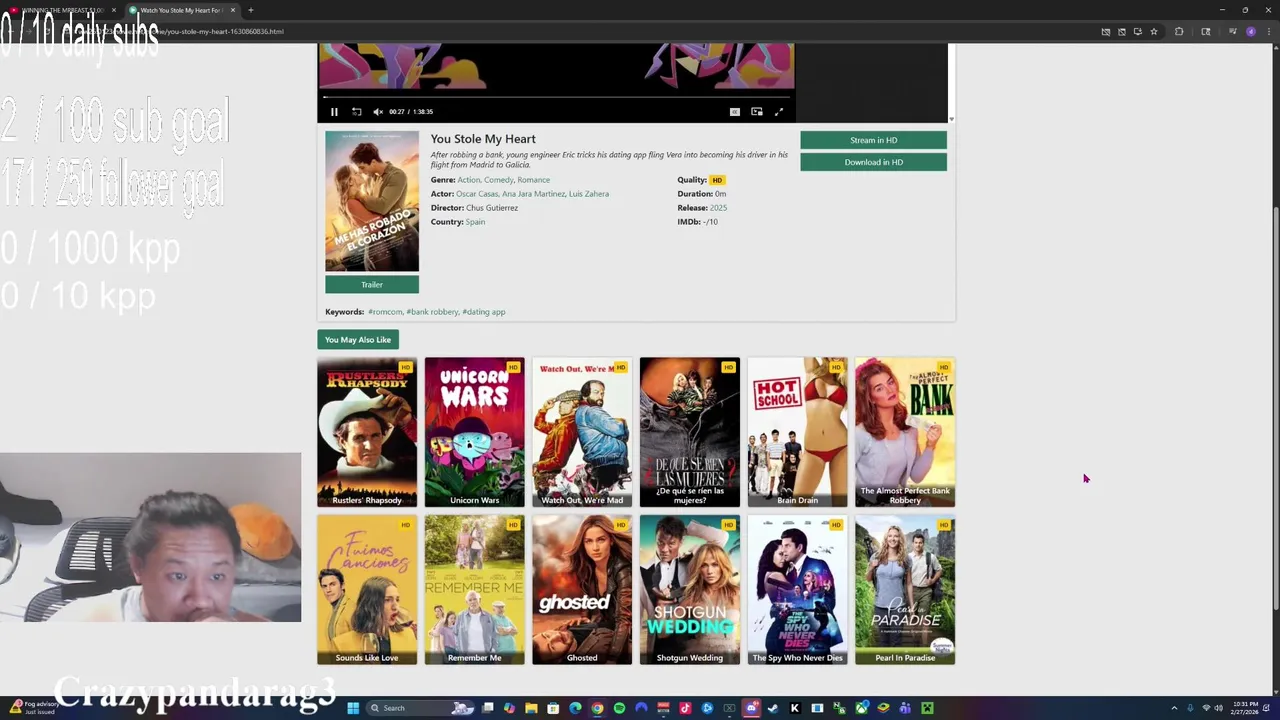Screen dimensions: 1280x720
Task: Open Fog advisory weather widget
Action: tap(33, 708)
